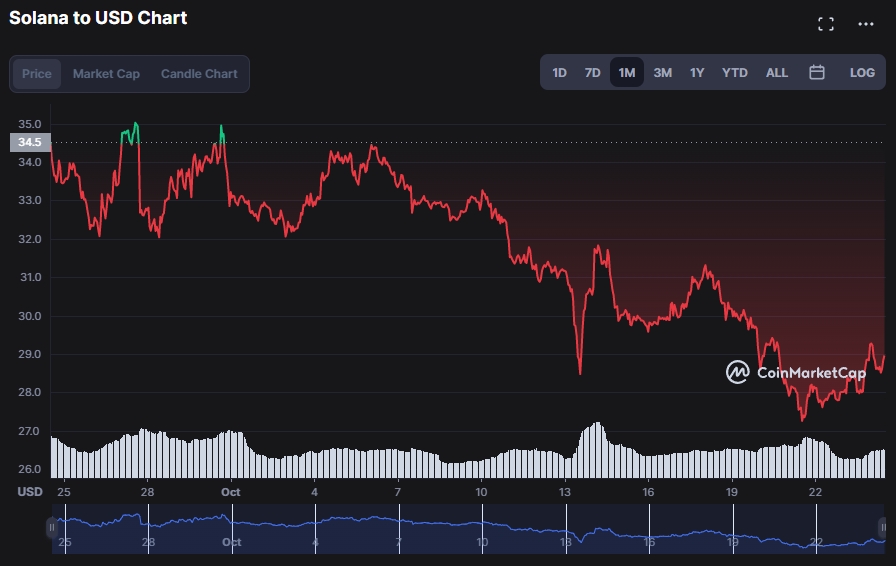896x566 pixels.
Task: Show ALL time price history
Action: (x=777, y=73)
